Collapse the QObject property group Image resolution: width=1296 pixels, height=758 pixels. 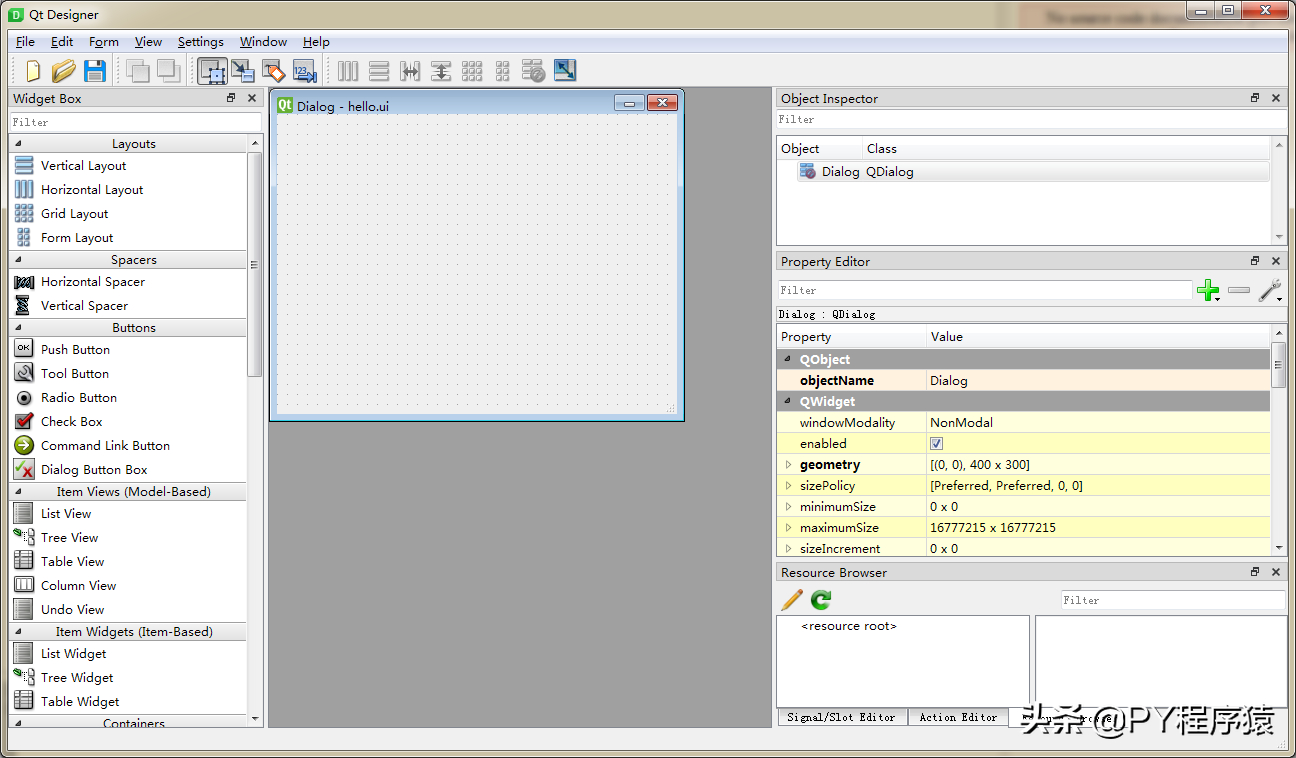click(x=788, y=359)
